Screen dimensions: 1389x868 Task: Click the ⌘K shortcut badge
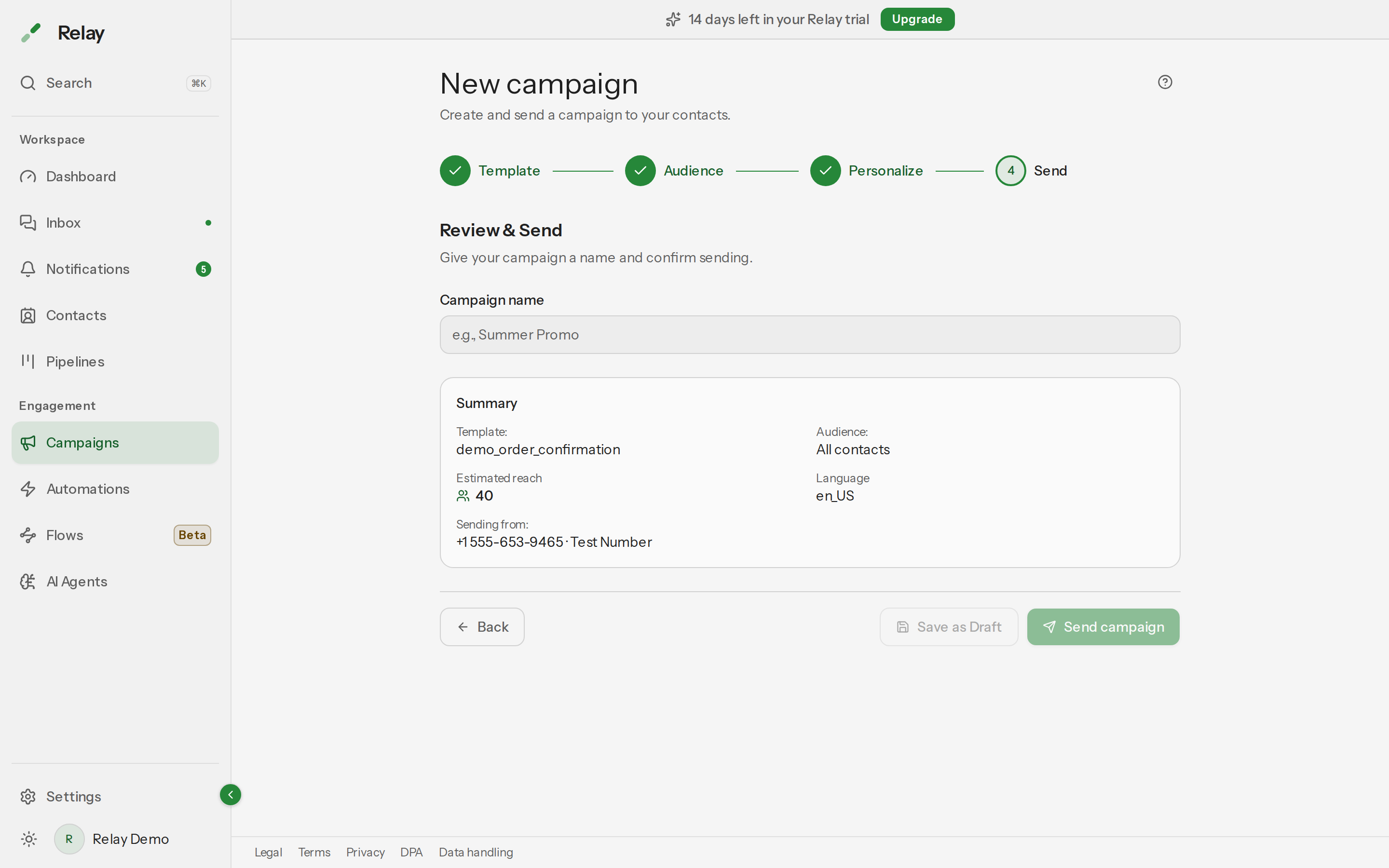(x=199, y=83)
